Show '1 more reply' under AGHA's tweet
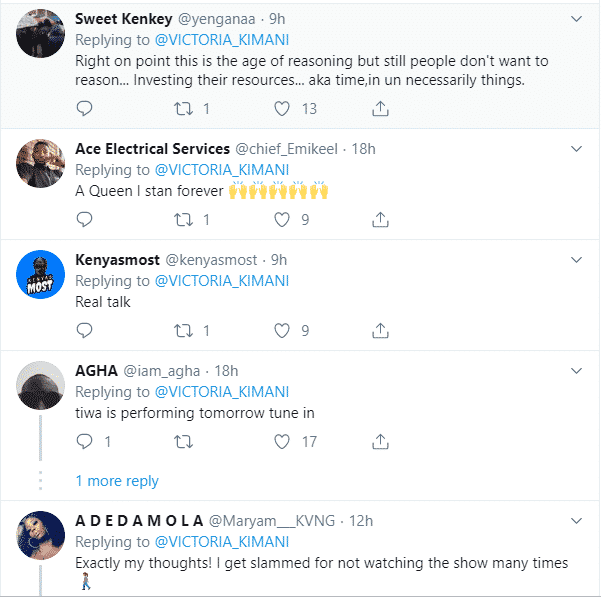The width and height of the screenshot is (601, 597). [x=117, y=481]
